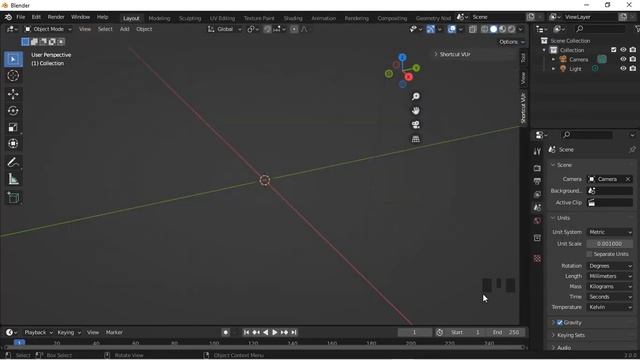Open the World properties tab icon

pyautogui.click(x=537, y=221)
